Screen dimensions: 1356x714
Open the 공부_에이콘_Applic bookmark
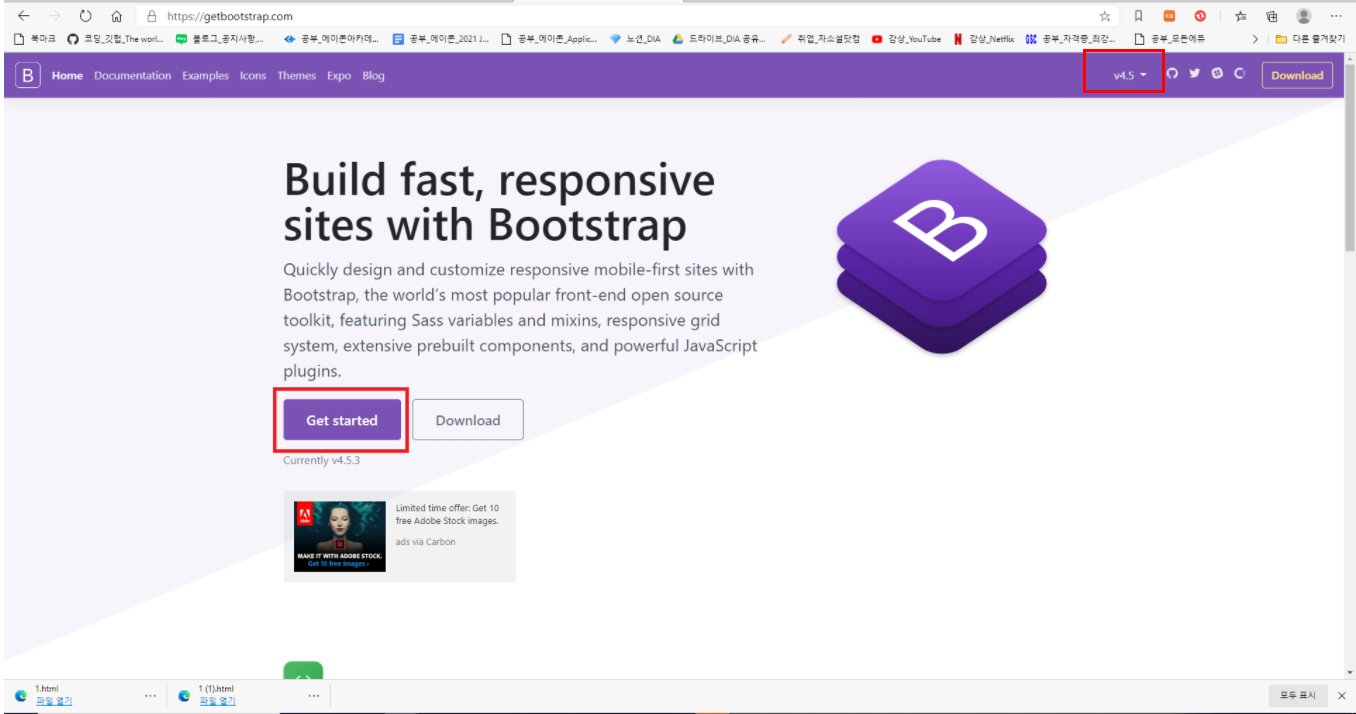[x=549, y=39]
